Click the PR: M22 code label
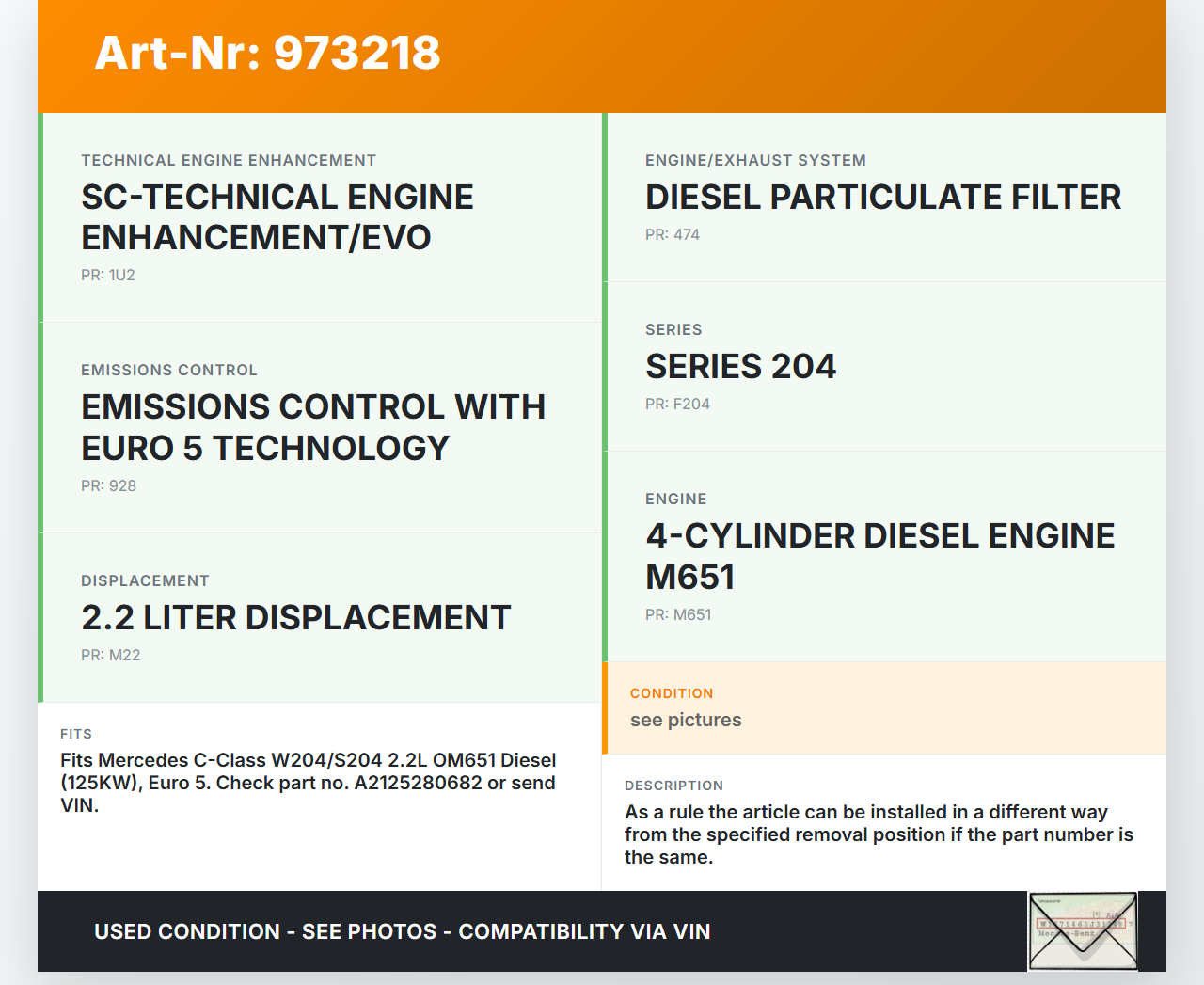Viewport: 1204px width, 985px height. click(x=110, y=656)
